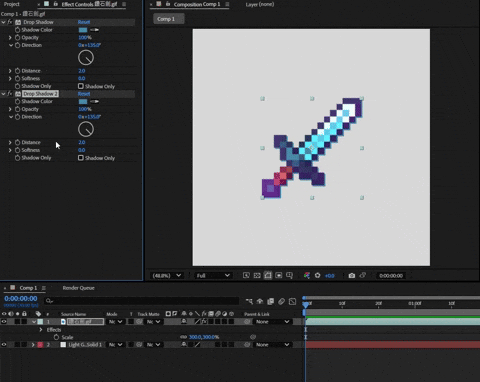
Task: Toggle lock icon on Effect Controls tab
Action: coord(55,4)
